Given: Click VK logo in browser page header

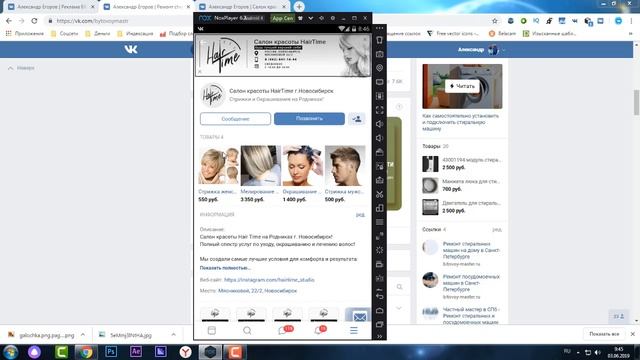Looking at the screenshot, I should coord(131,49).
